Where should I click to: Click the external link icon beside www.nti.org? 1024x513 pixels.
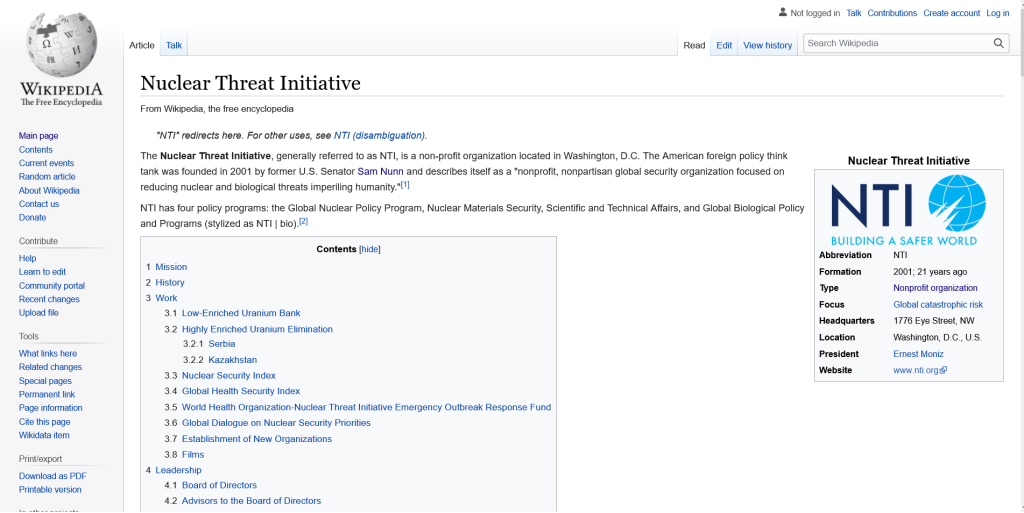[x=944, y=370]
